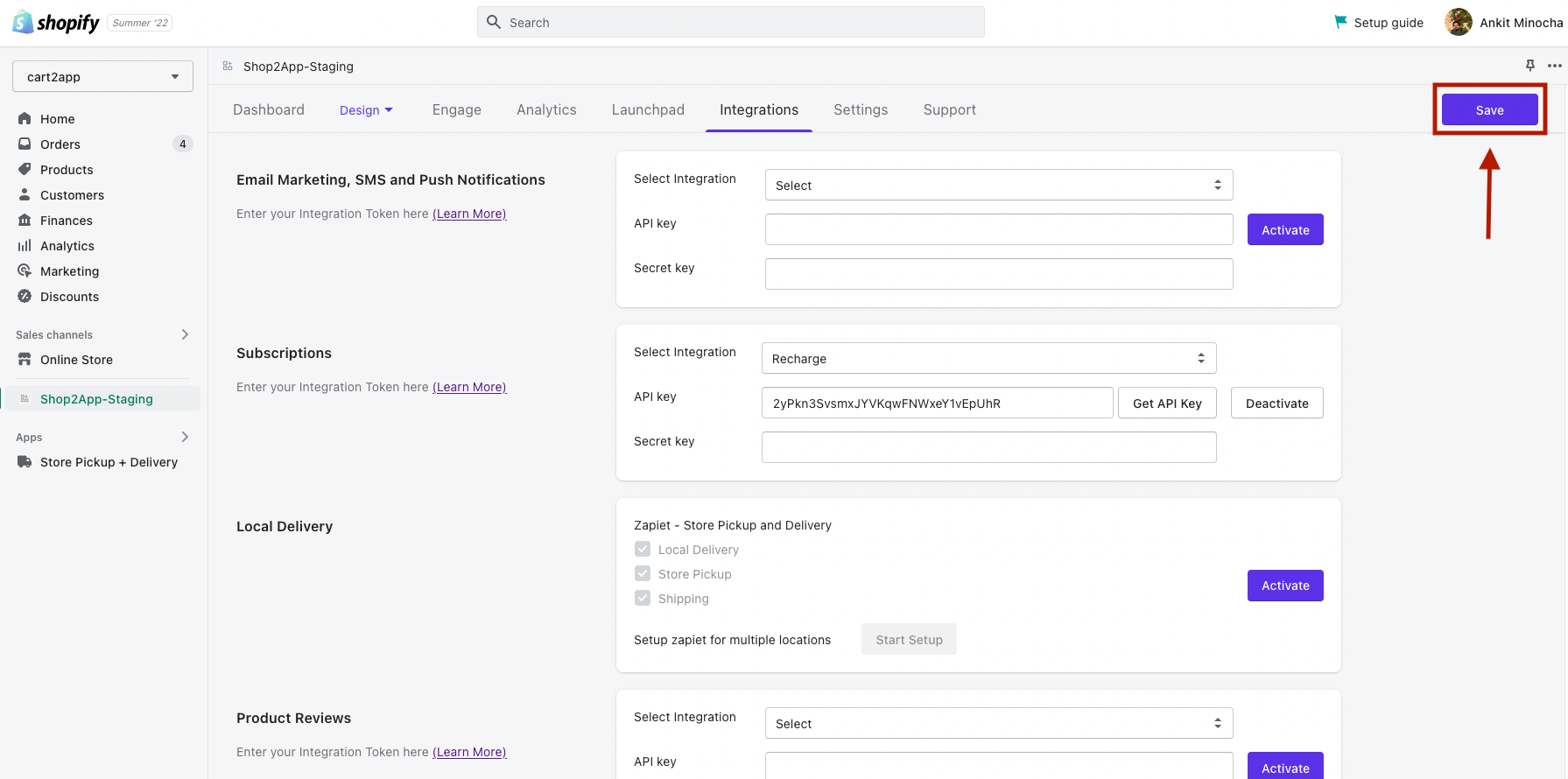Open Learn More under Subscriptions

click(469, 387)
